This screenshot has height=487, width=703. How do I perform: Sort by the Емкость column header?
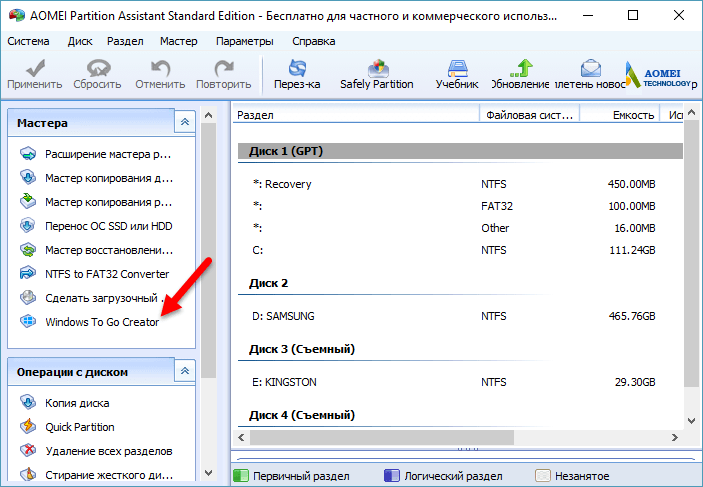tap(620, 115)
